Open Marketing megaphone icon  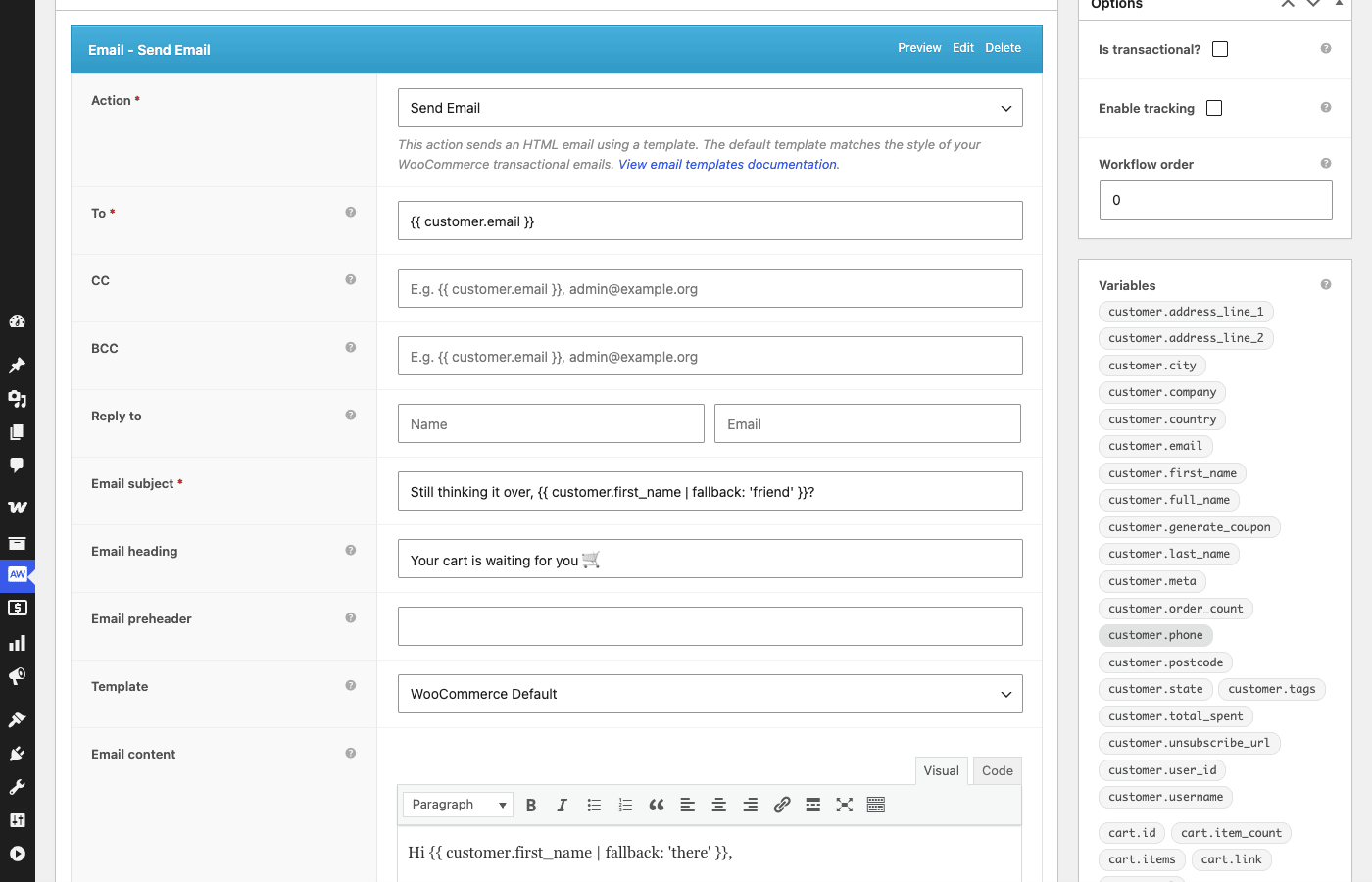17,676
